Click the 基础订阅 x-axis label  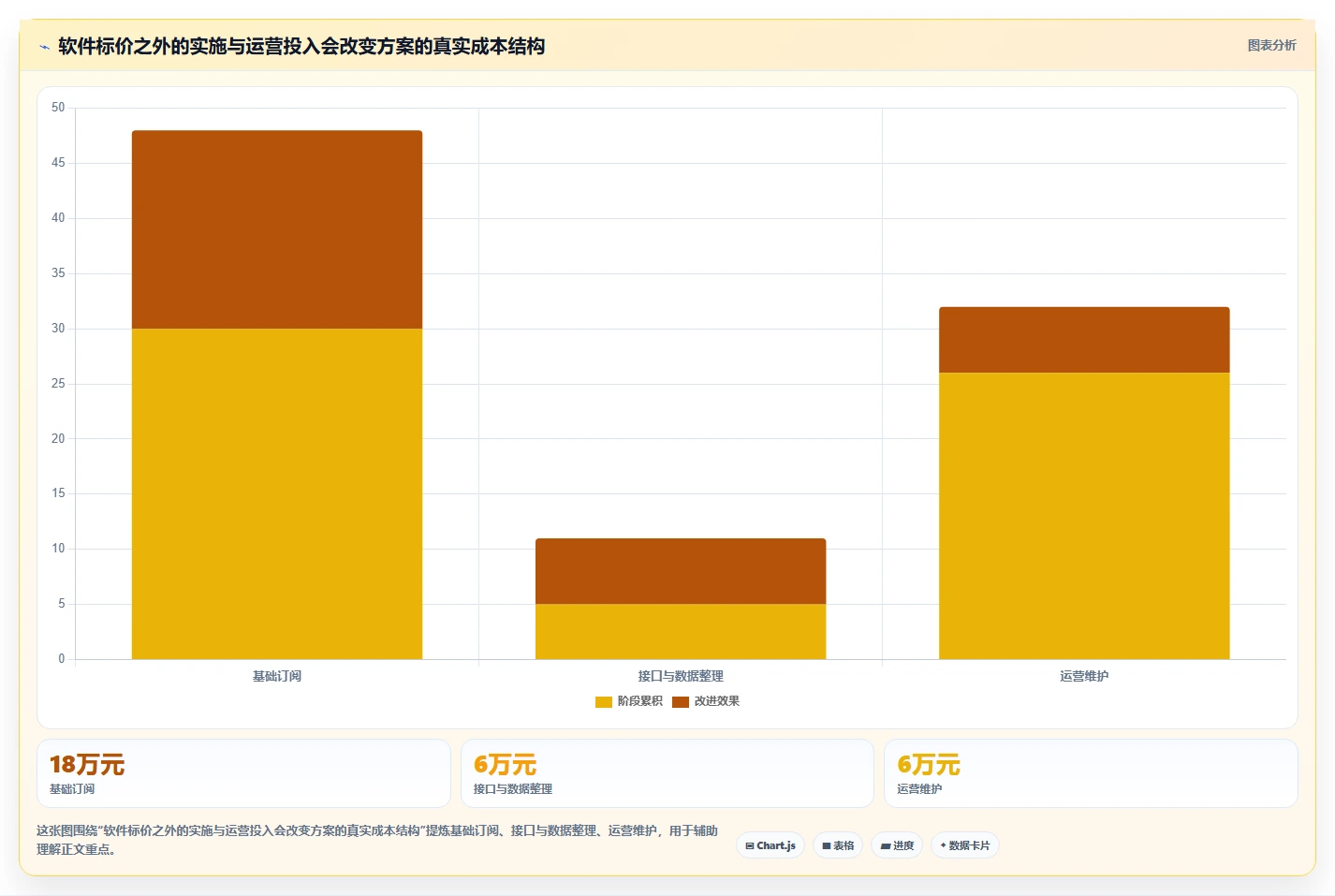(x=277, y=676)
